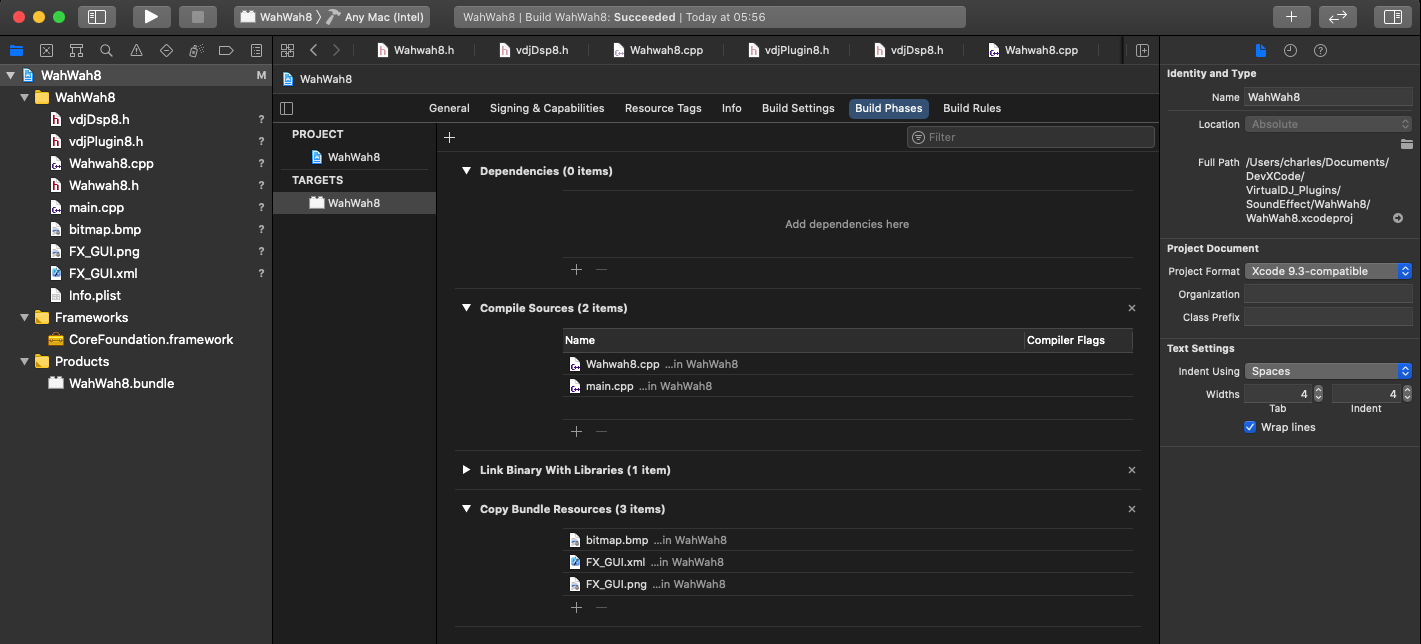This screenshot has width=1421, height=644.
Task: Delete the Copy Bundle Resources phase
Action: point(1132,509)
